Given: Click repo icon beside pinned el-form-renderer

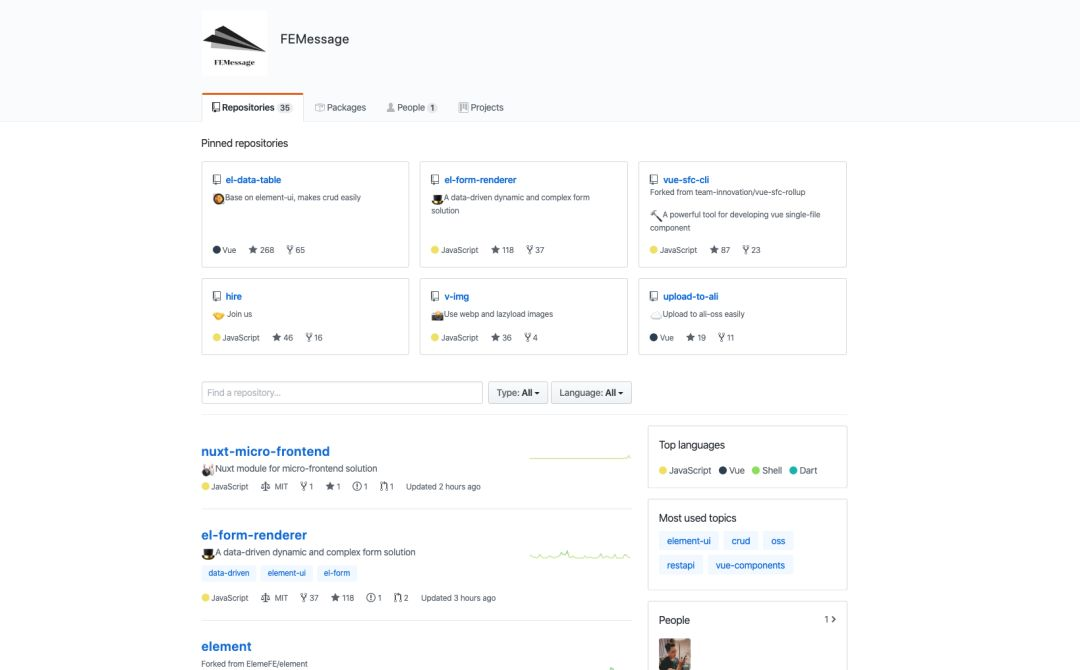Looking at the screenshot, I should coord(435,180).
